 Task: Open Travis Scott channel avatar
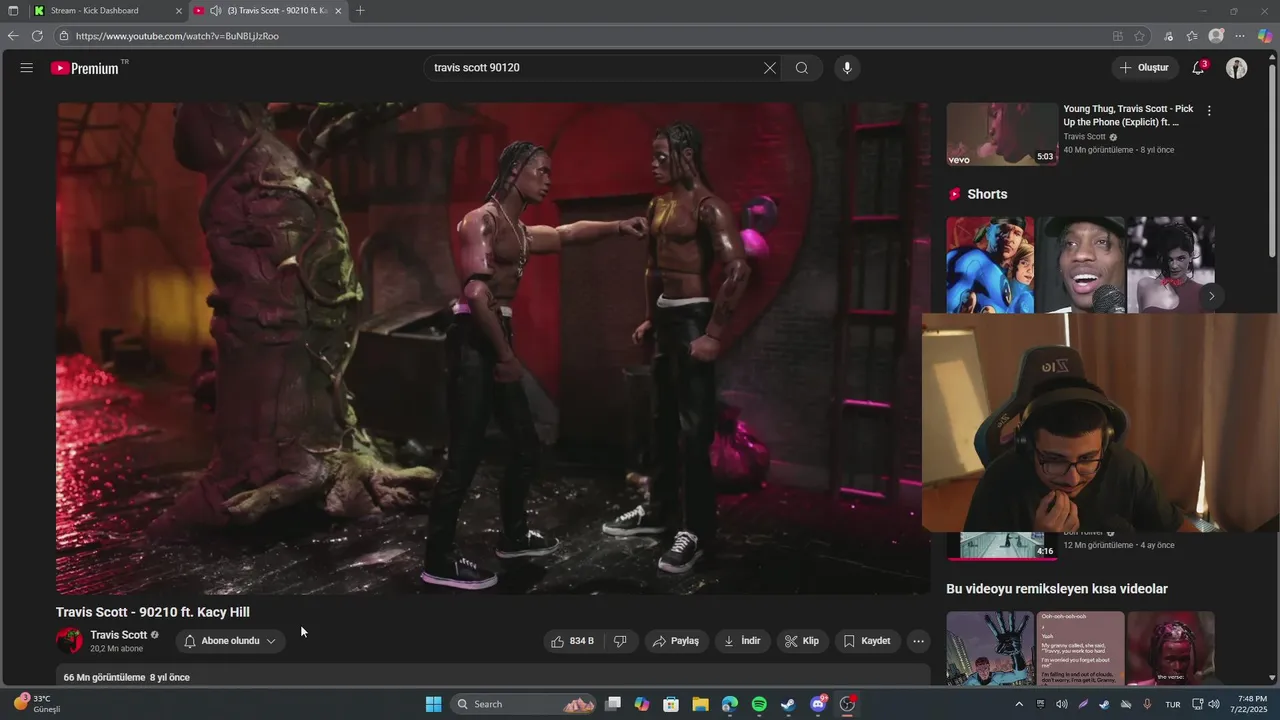point(70,641)
